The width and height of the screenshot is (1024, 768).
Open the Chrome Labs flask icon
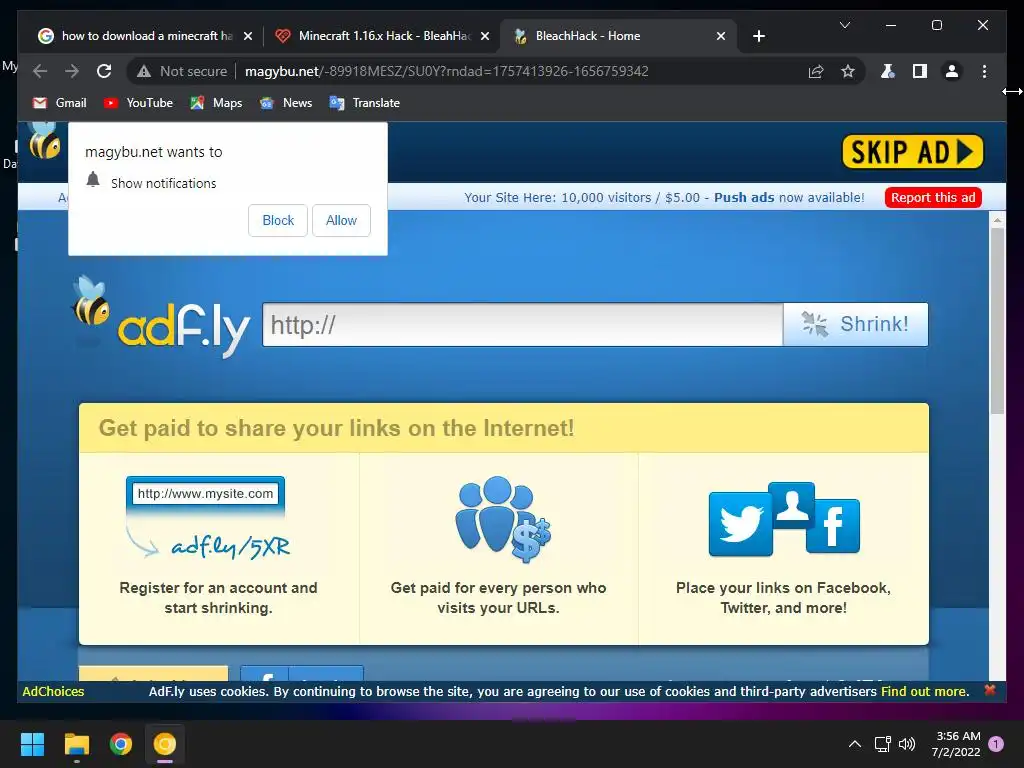(x=888, y=71)
